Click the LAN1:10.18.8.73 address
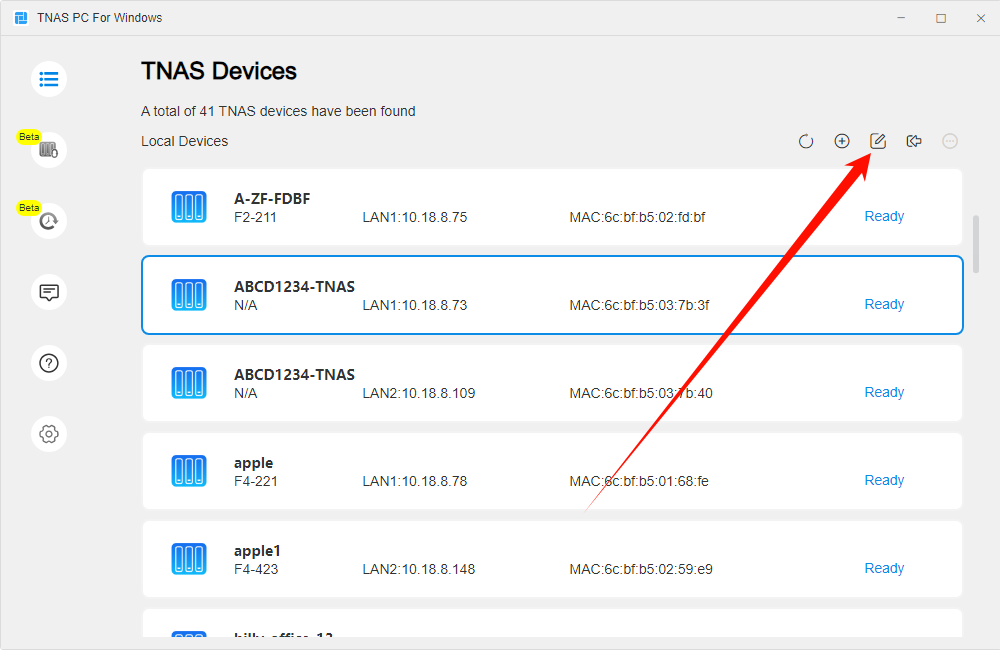 [415, 305]
